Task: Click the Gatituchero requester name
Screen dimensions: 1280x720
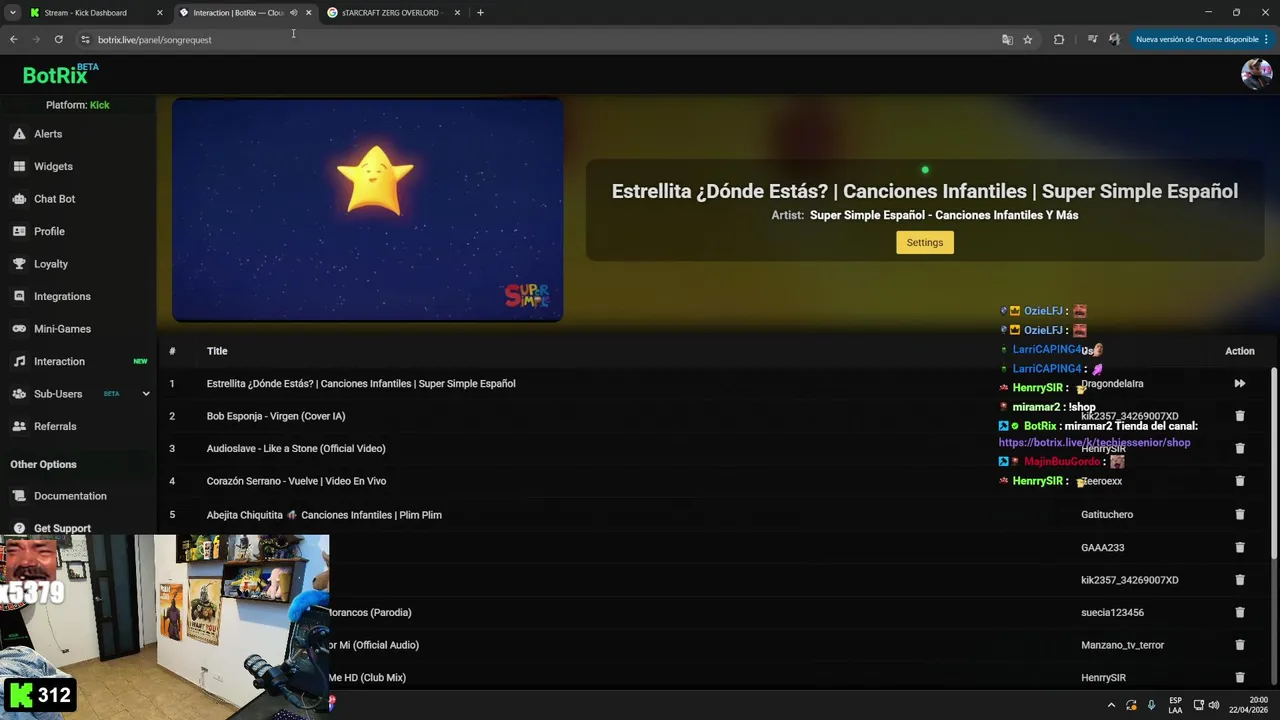Action: (x=1107, y=515)
